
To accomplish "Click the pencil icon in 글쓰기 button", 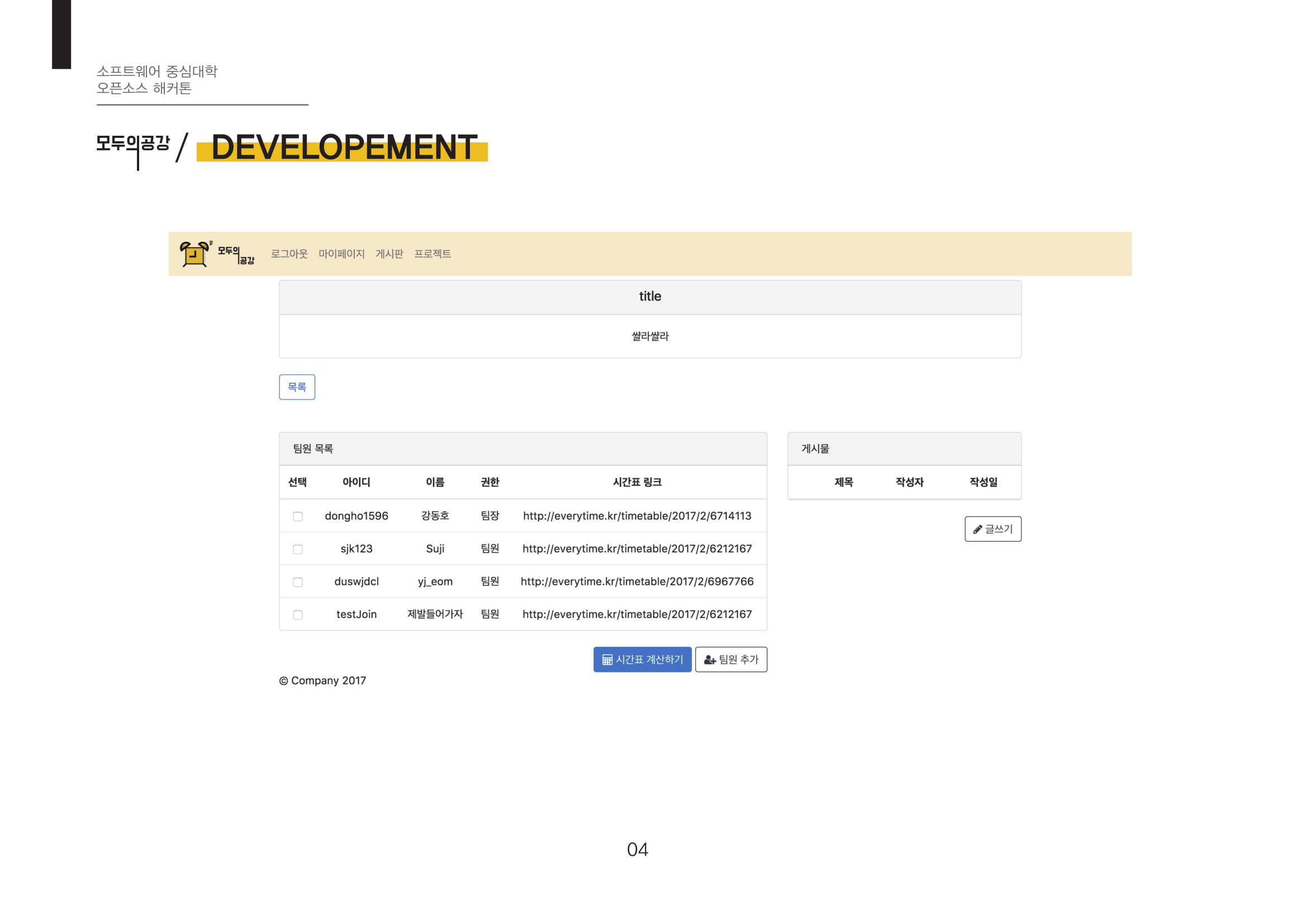I will (x=977, y=530).
